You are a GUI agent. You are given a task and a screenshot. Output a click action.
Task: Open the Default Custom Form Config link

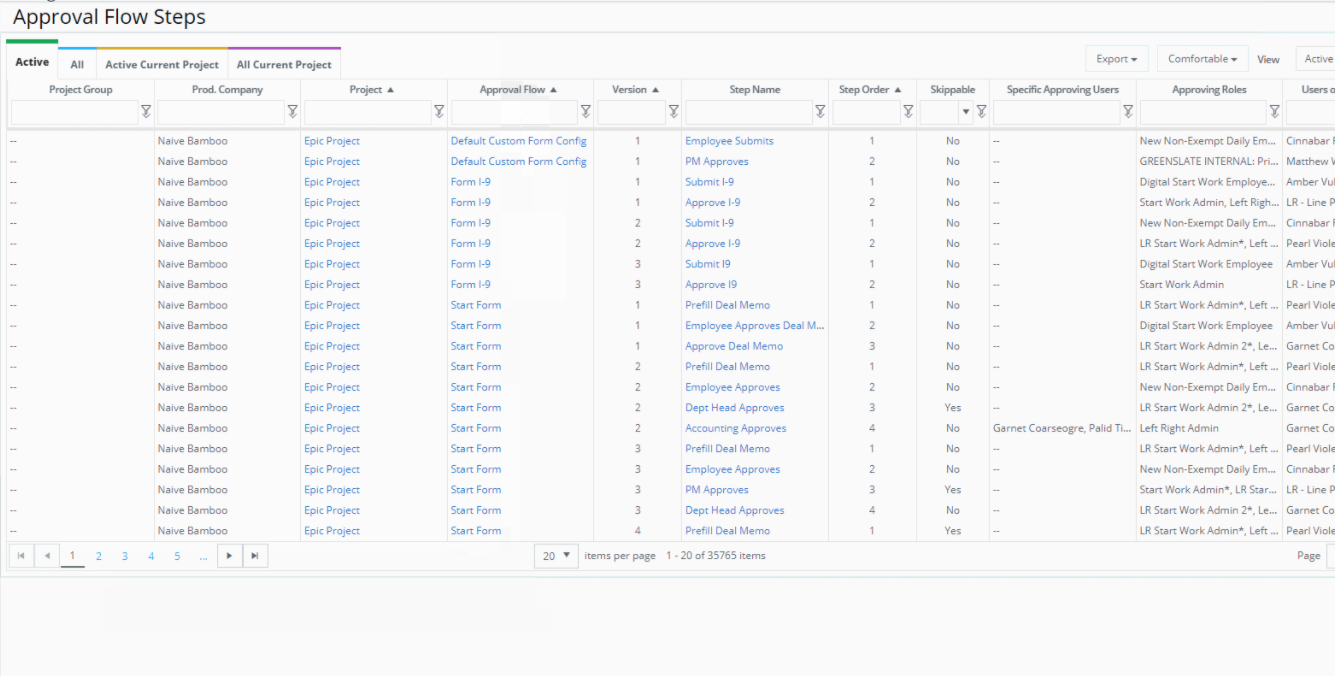518,141
